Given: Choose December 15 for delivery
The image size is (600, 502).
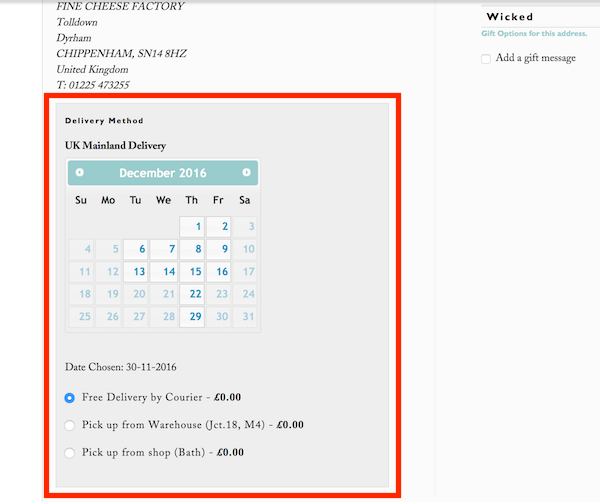Looking at the screenshot, I should click(x=192, y=272).
